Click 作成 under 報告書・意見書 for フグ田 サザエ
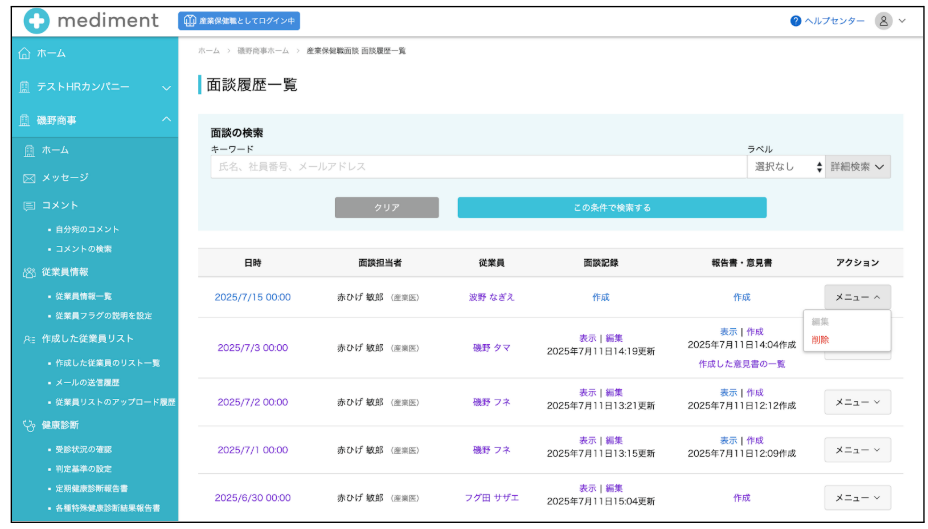Viewport: 928px width, 529px height. pos(742,498)
